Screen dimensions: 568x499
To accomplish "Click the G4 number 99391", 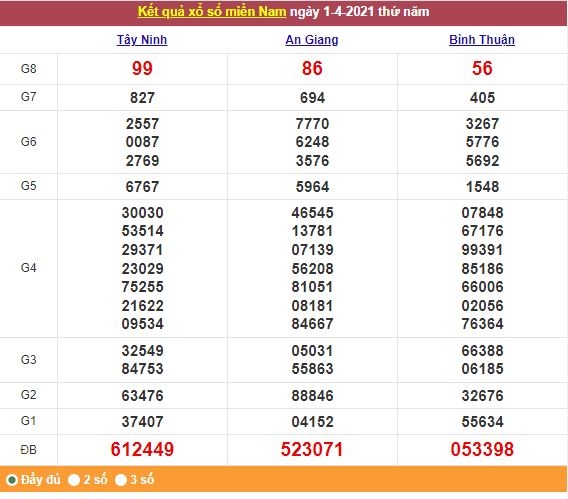I will pos(482,250).
